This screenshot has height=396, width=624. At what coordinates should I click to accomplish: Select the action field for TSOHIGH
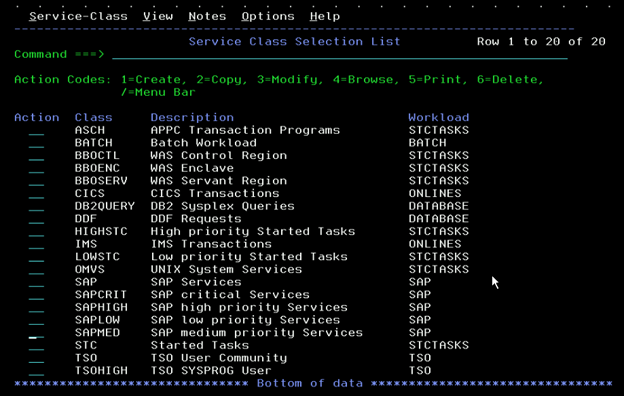pos(36,371)
